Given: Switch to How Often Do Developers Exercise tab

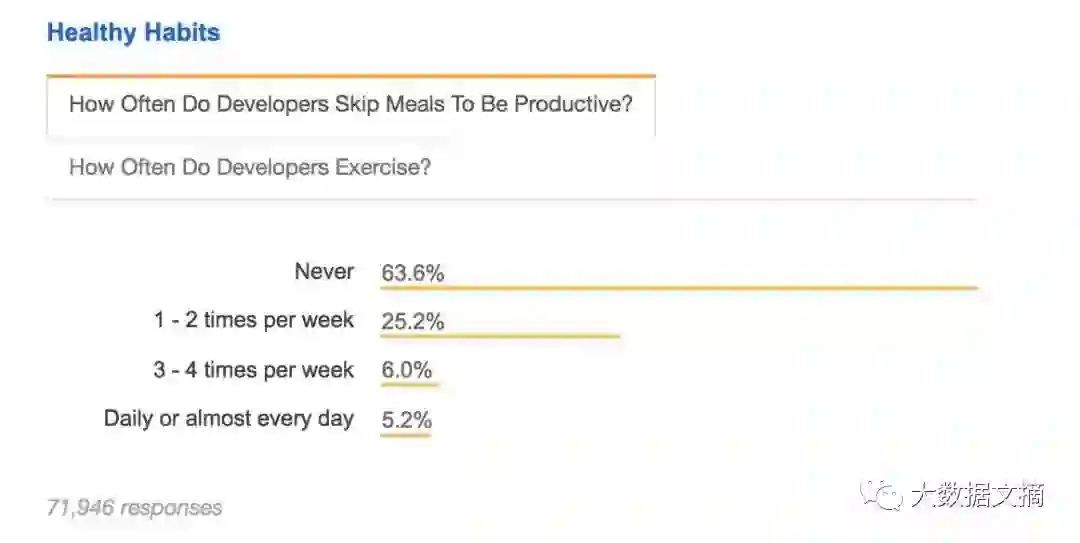Looking at the screenshot, I should coord(250,167).
